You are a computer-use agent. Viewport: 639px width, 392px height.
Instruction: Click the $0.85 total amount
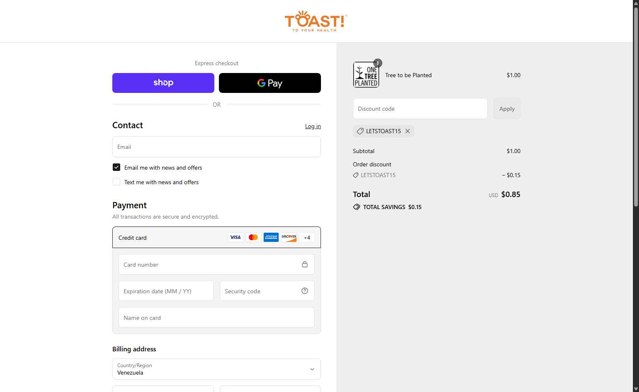(x=511, y=194)
